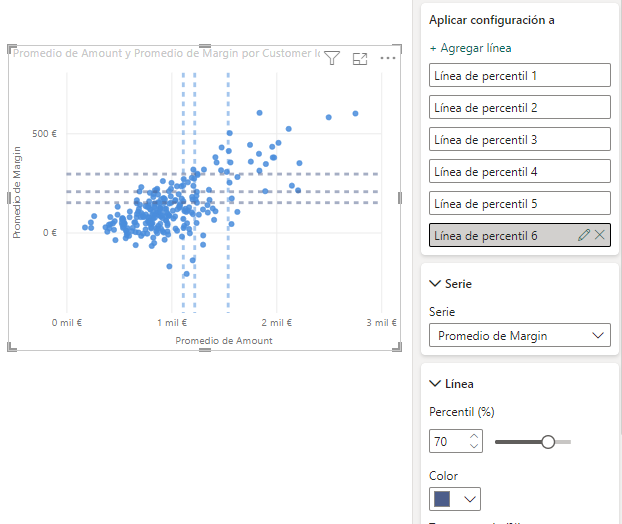Select Línea de percentil 5
Image resolution: width=622 pixels, height=524 pixels.
pos(519,204)
